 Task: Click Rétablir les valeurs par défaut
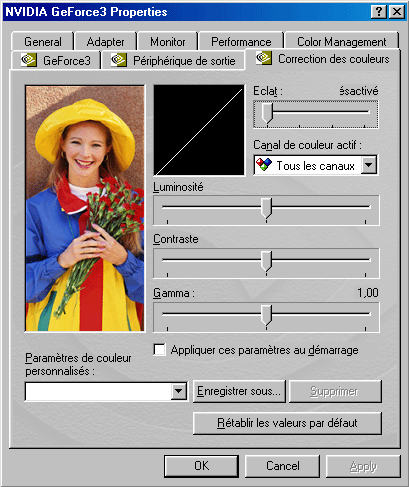(x=287, y=423)
